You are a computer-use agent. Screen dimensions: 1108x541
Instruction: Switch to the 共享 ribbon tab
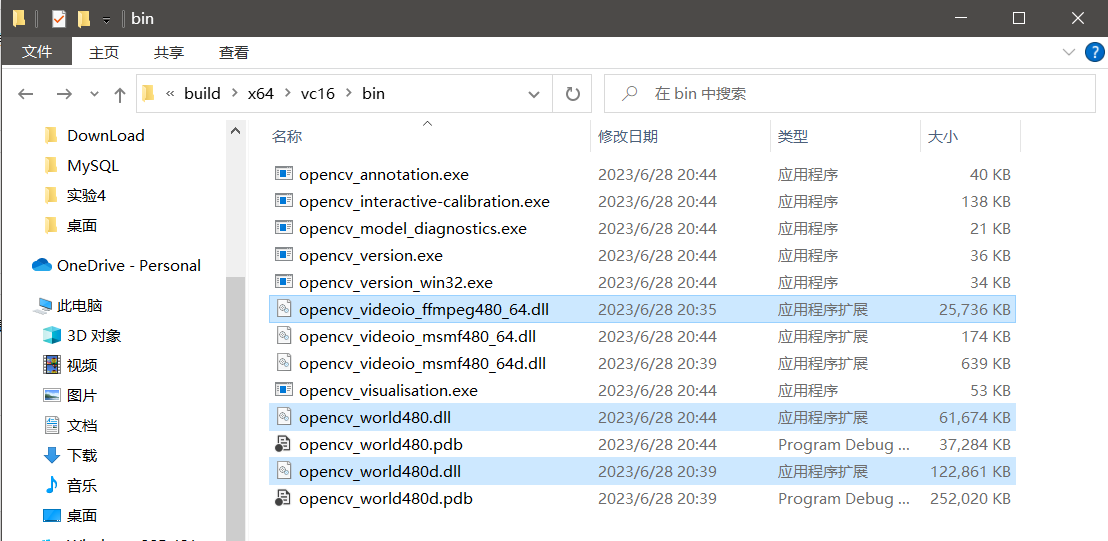click(x=169, y=52)
